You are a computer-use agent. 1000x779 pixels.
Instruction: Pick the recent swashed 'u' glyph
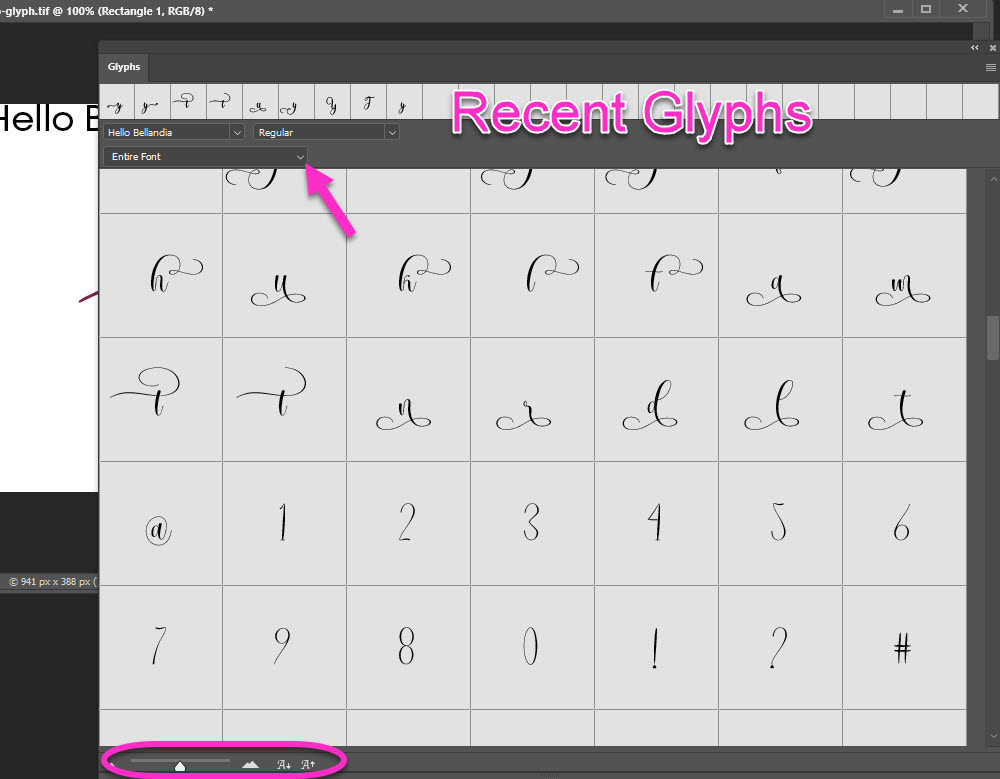260,101
